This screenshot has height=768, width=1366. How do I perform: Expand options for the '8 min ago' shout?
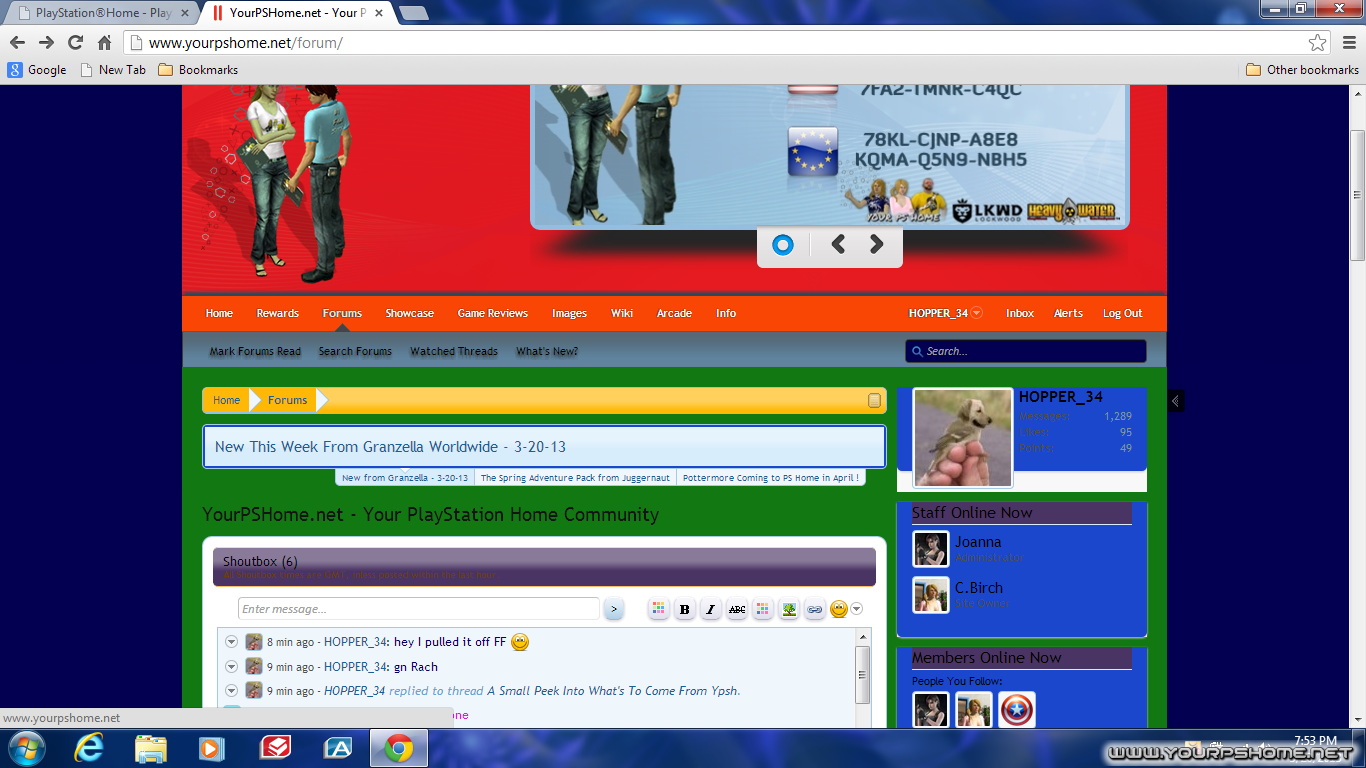[x=231, y=642]
